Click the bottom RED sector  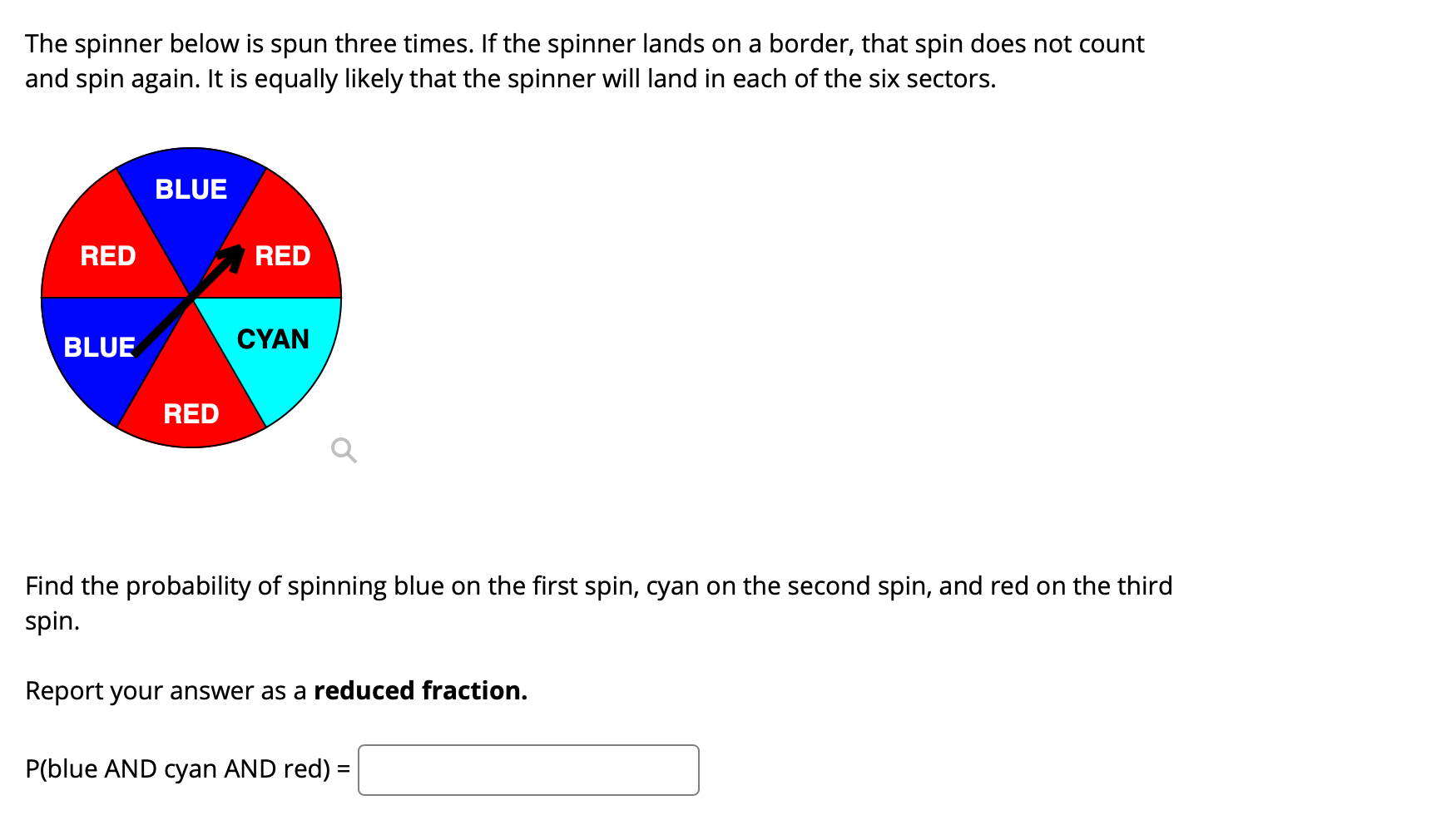[191, 413]
